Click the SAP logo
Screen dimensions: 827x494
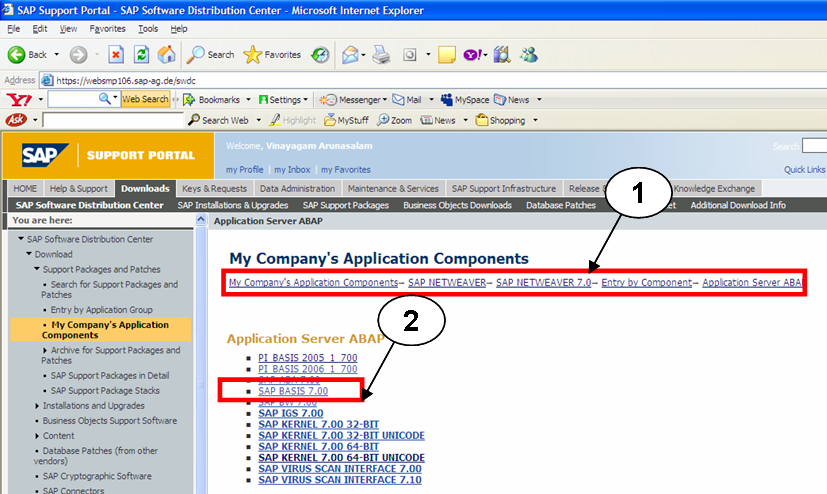[x=45, y=155]
